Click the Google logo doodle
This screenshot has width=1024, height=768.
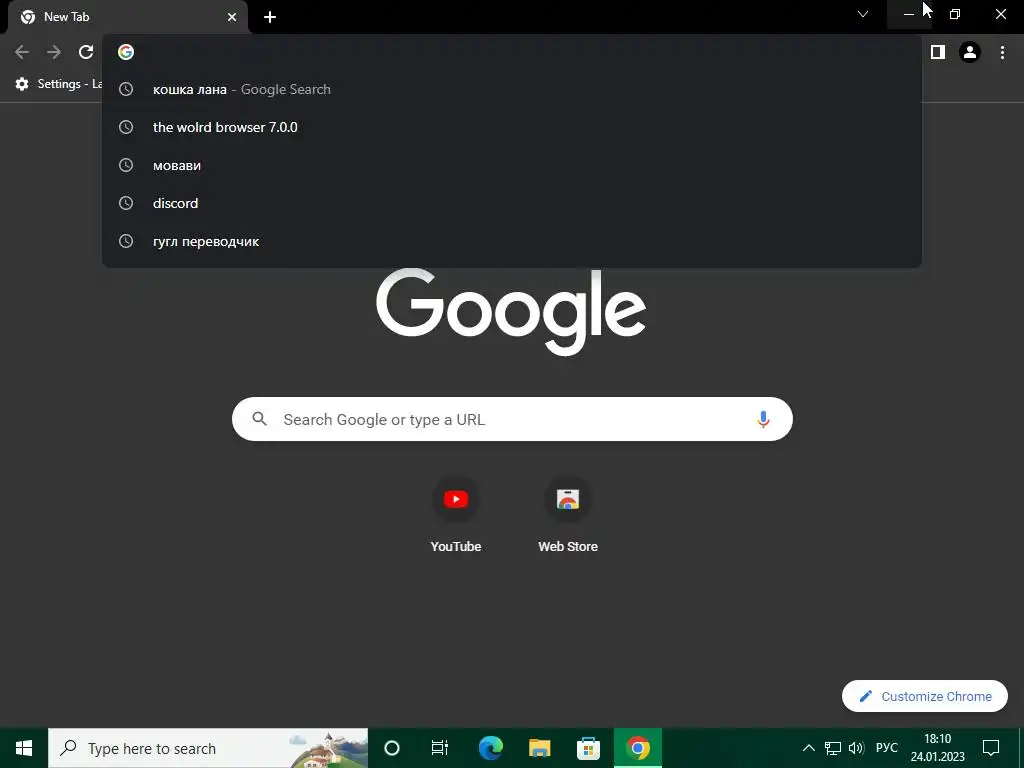pos(511,312)
